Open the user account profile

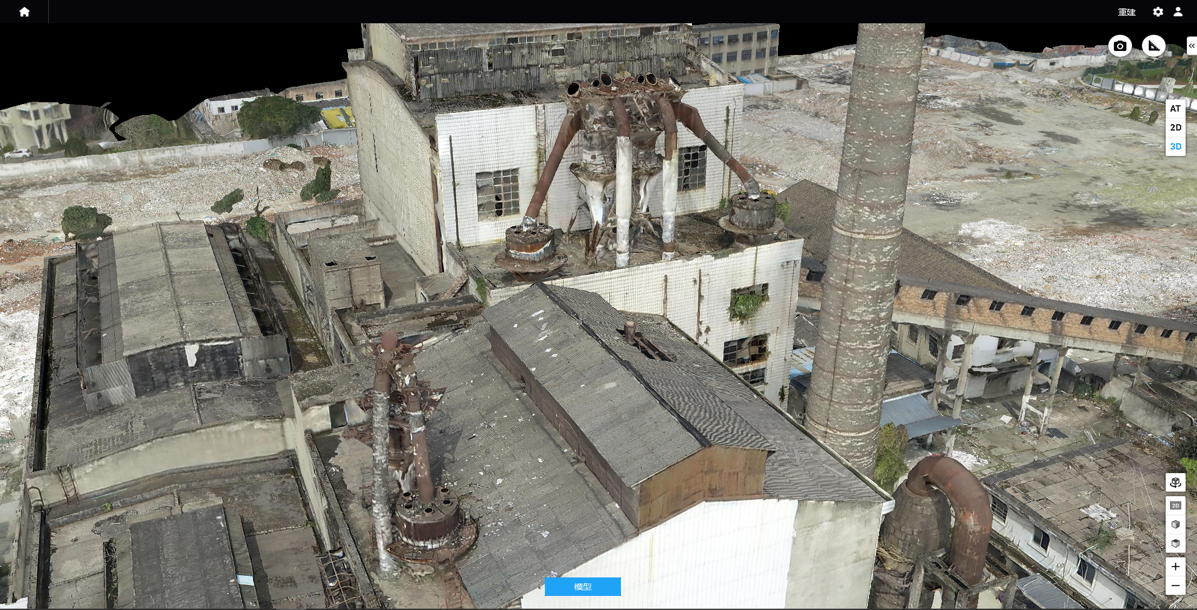tap(1178, 12)
